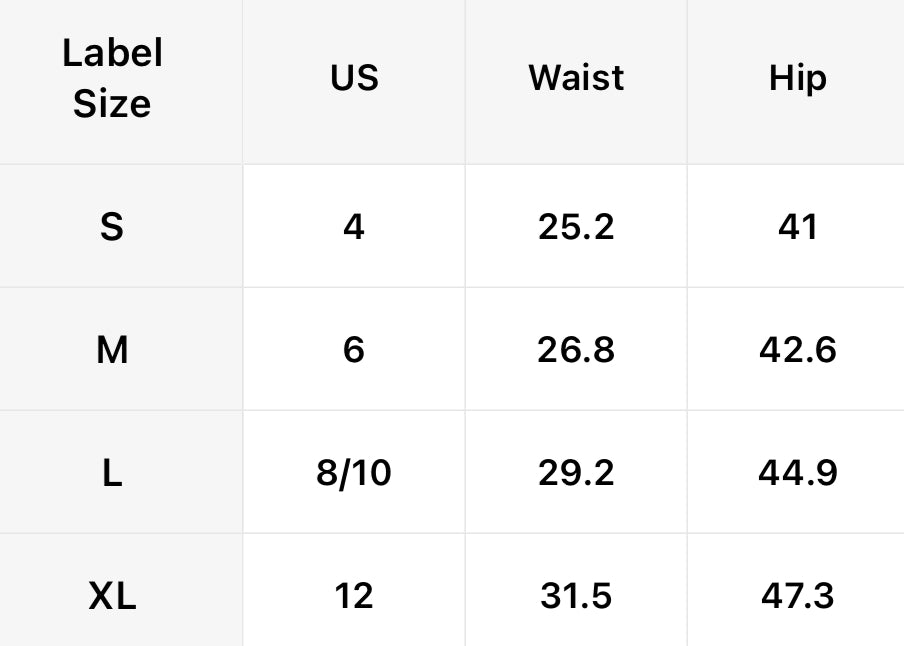This screenshot has height=646, width=904.
Task: Select the S label size cell
Action: coord(112,227)
